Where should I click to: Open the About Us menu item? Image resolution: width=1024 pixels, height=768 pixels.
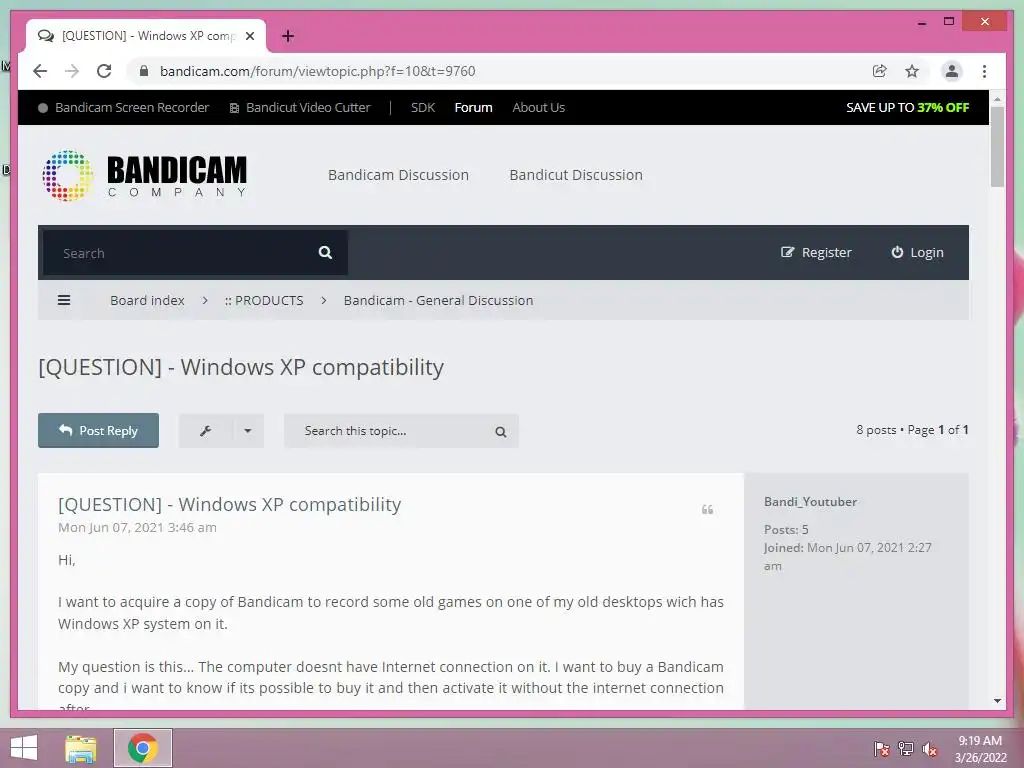click(539, 108)
